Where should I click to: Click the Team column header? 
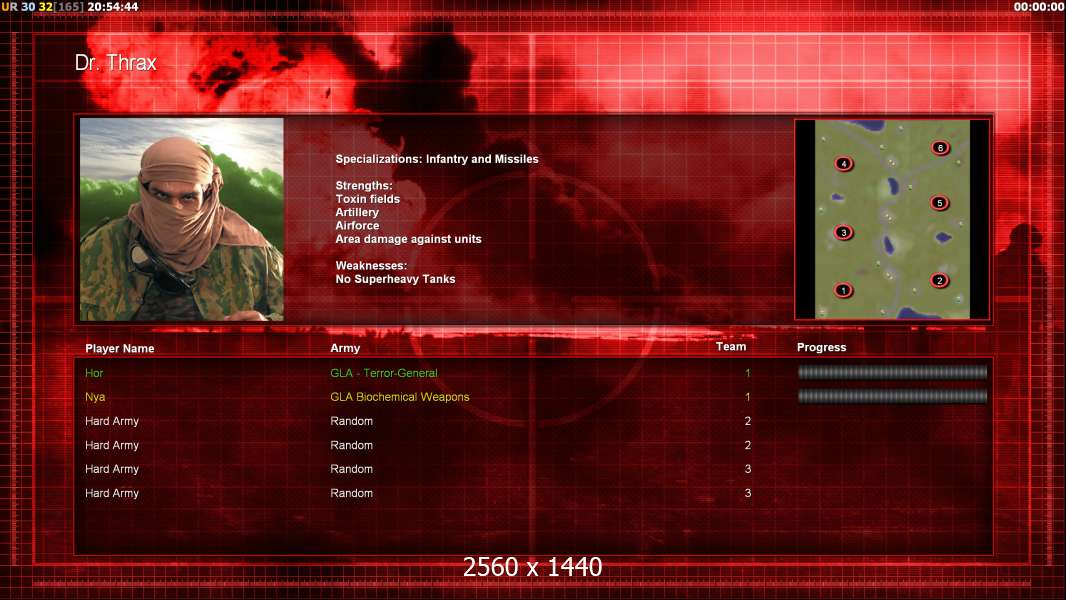point(731,347)
